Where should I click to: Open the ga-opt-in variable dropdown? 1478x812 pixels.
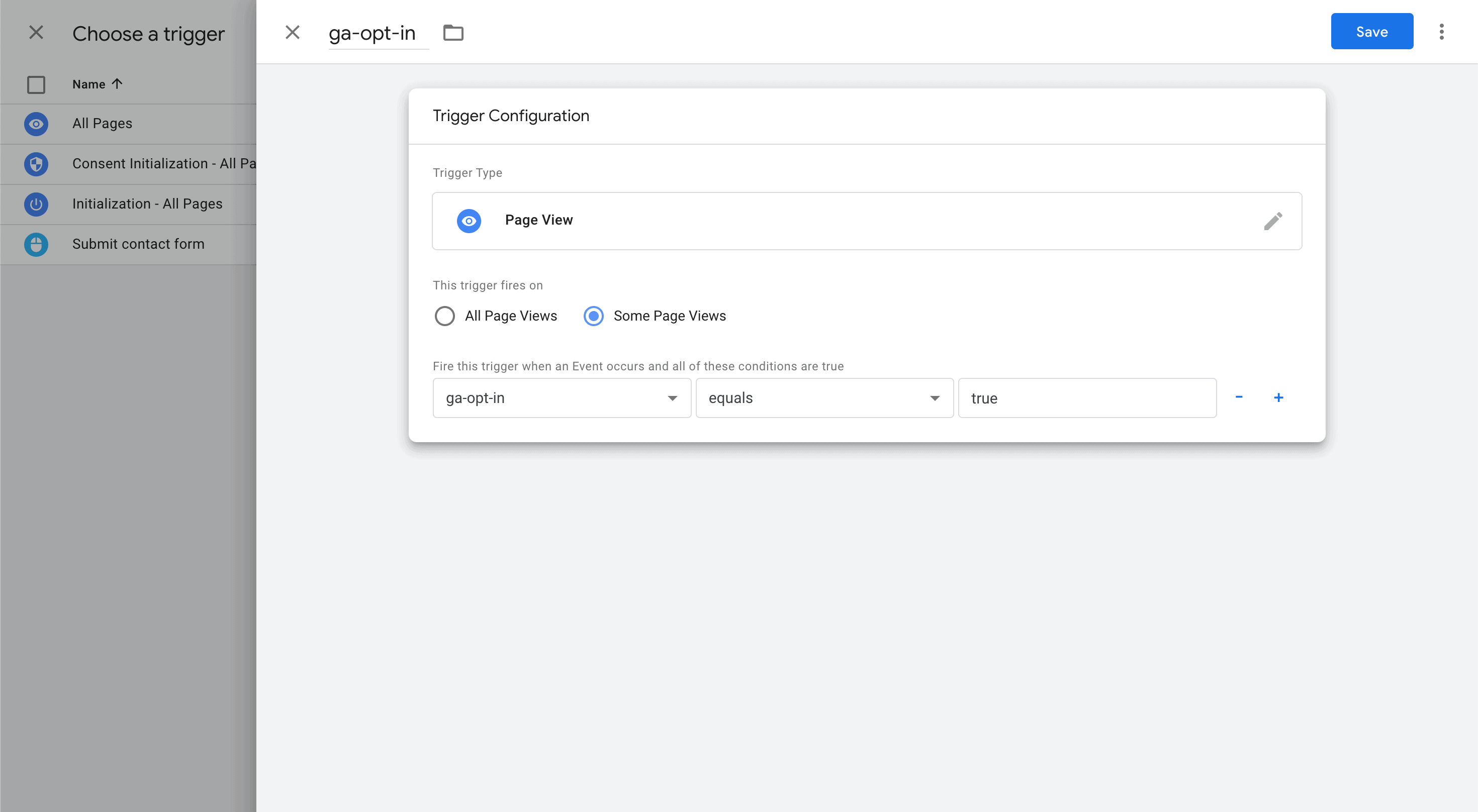(x=561, y=398)
